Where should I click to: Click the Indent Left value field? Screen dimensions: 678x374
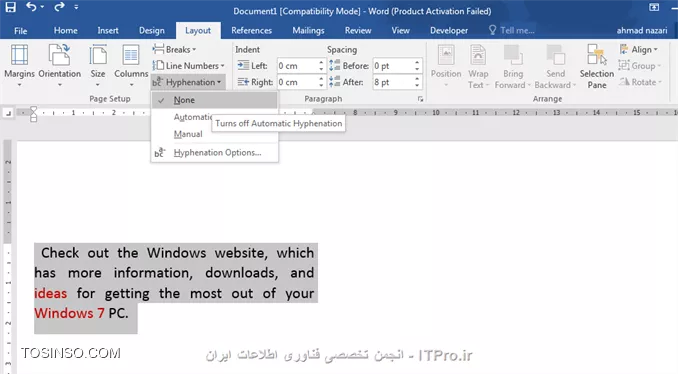point(297,66)
